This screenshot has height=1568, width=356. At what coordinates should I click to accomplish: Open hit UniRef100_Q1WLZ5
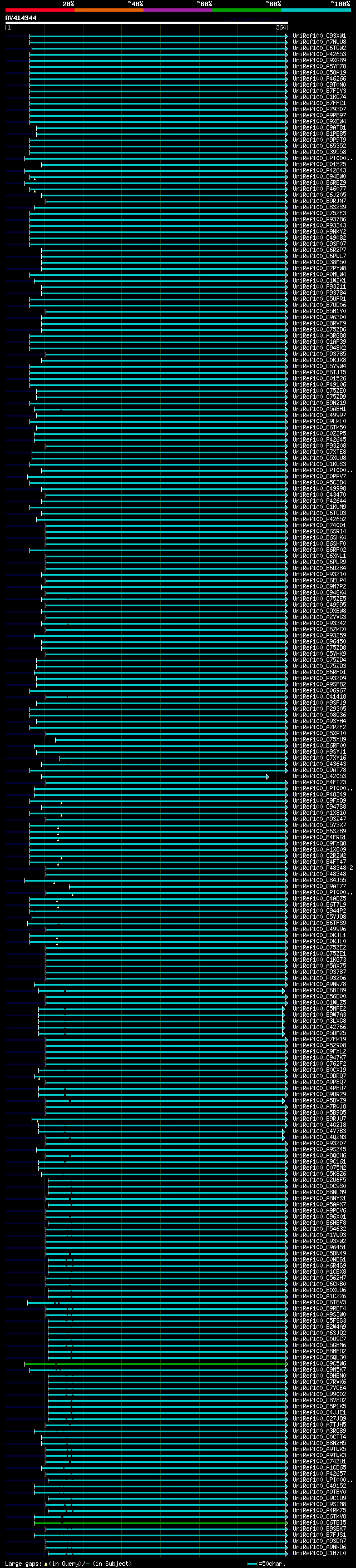(x=319, y=1002)
